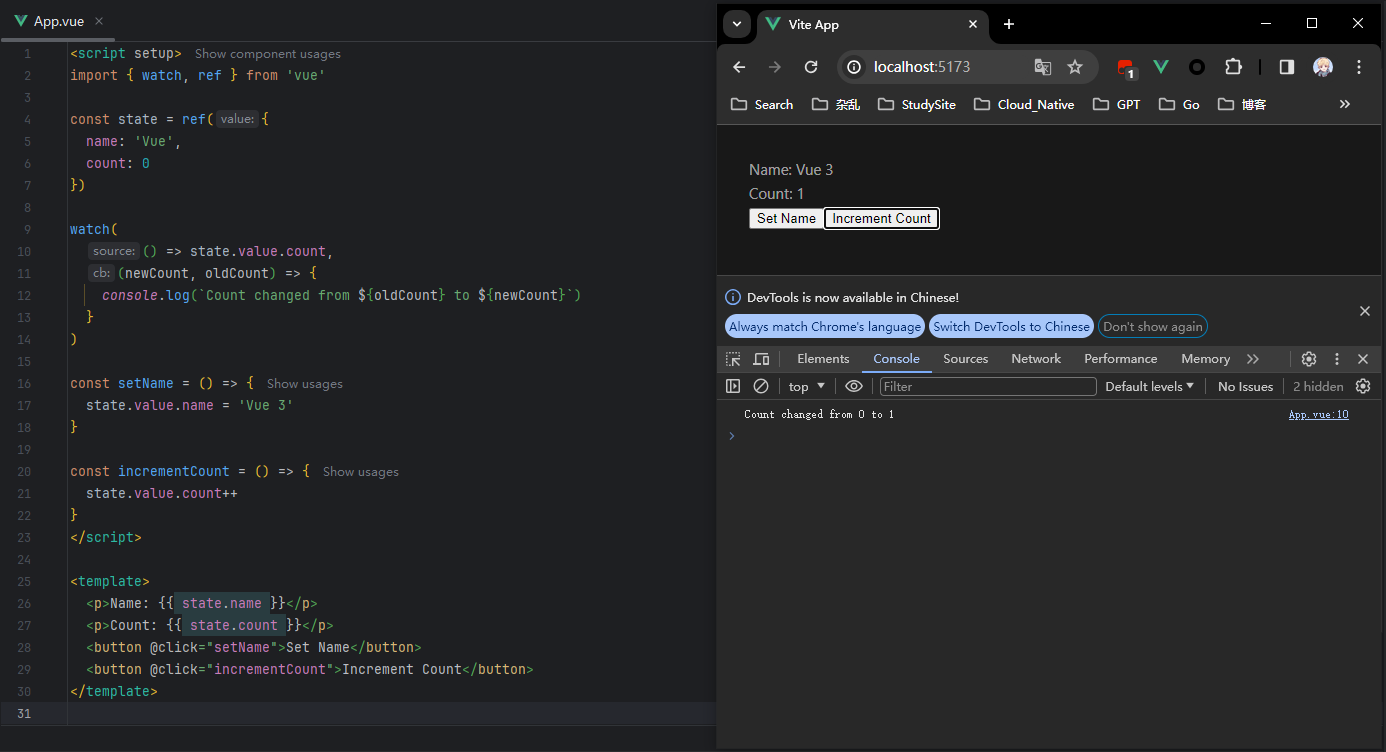Click Always match Chrome's language
Viewport: 1386px width, 752px height.
tap(825, 326)
